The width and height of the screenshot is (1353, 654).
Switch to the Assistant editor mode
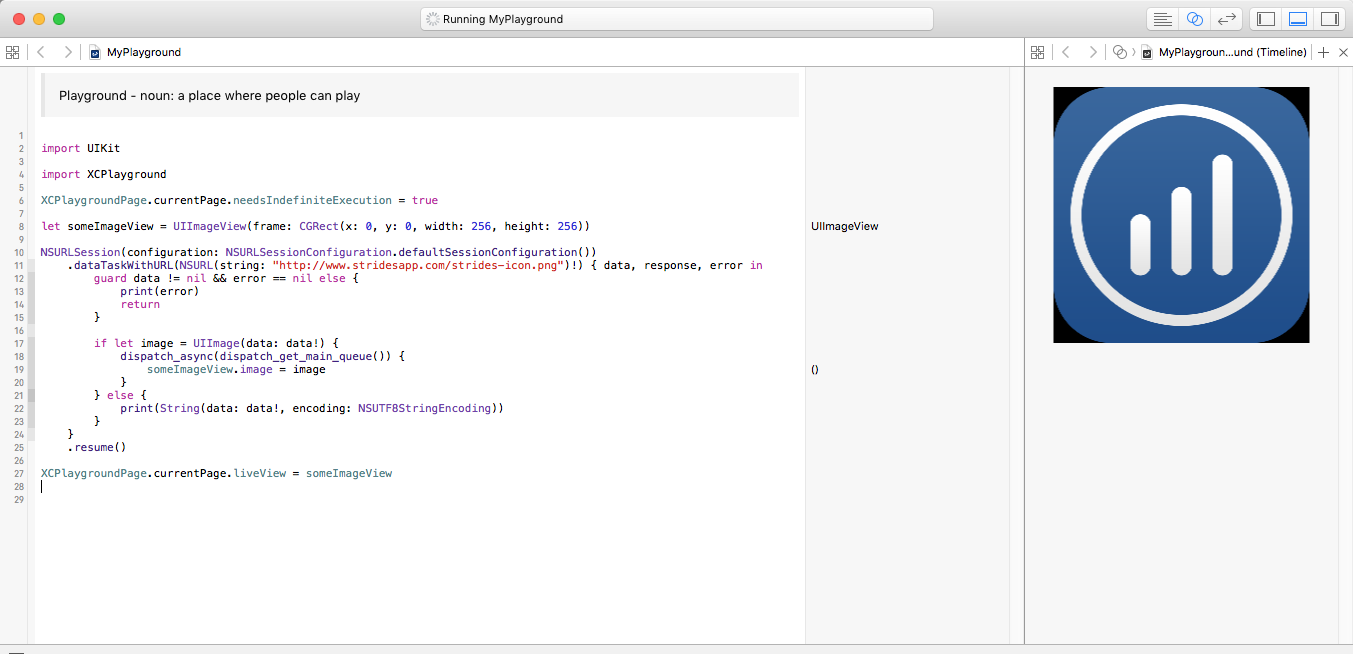[x=1194, y=19]
